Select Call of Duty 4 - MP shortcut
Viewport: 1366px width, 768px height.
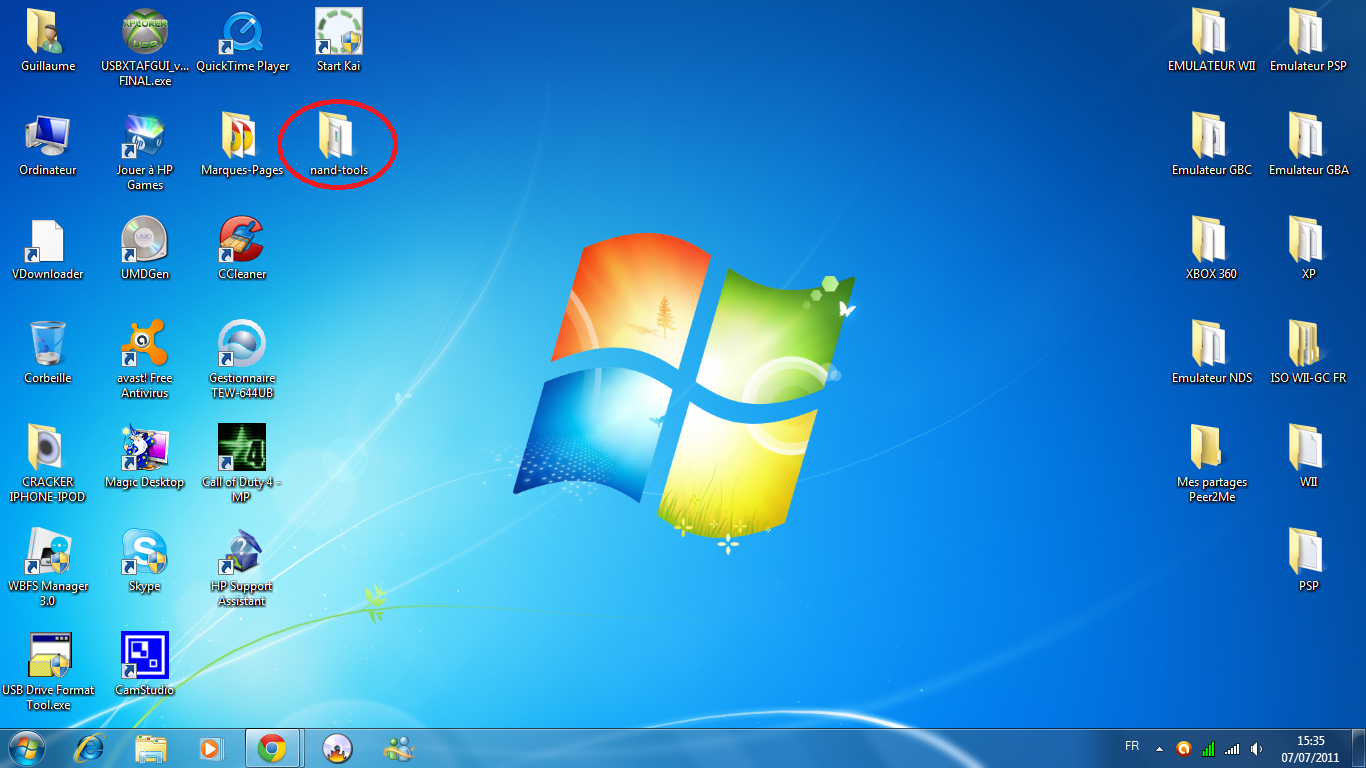click(242, 464)
